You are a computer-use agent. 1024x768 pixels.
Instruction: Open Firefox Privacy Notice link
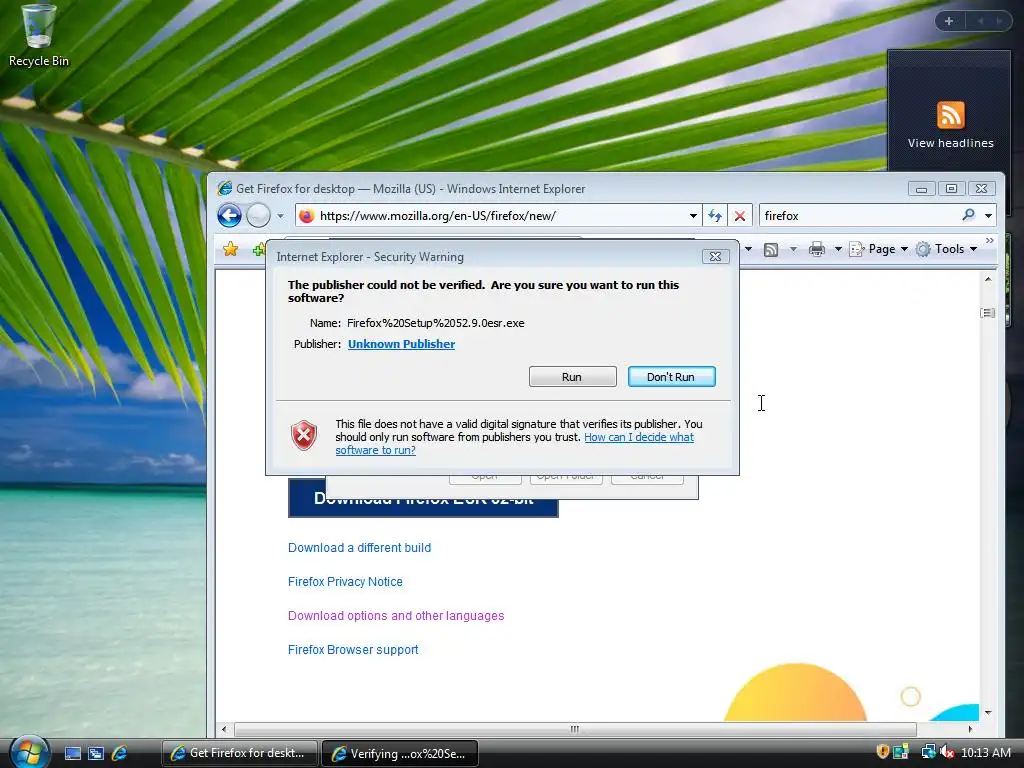coord(345,582)
